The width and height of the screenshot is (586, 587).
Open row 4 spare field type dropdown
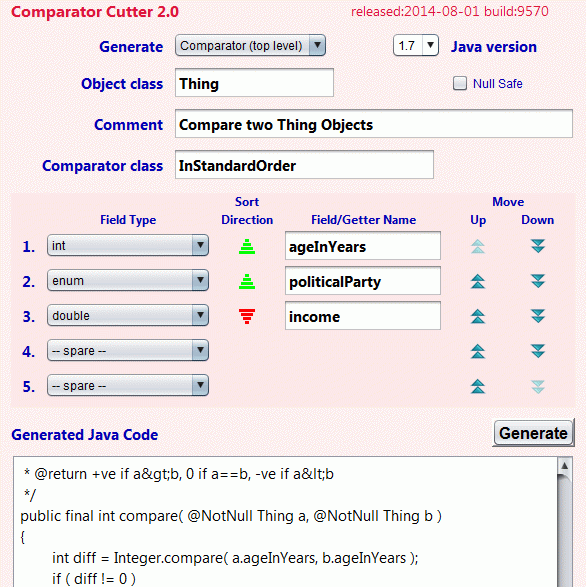pyautogui.click(x=128, y=350)
